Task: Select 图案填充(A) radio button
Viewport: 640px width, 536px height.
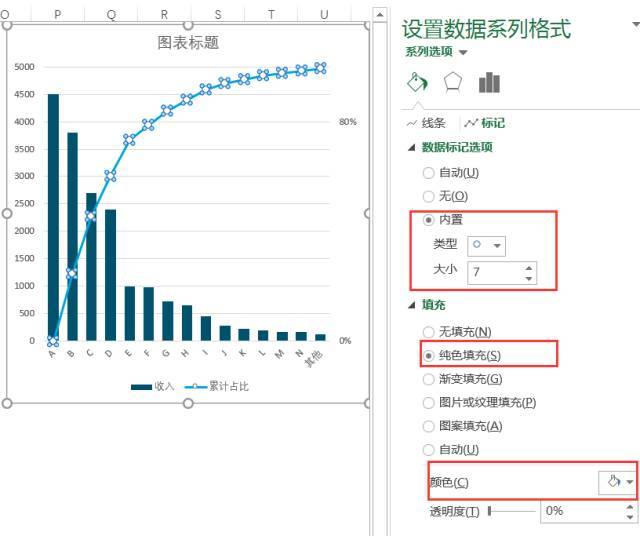Action: pos(428,426)
